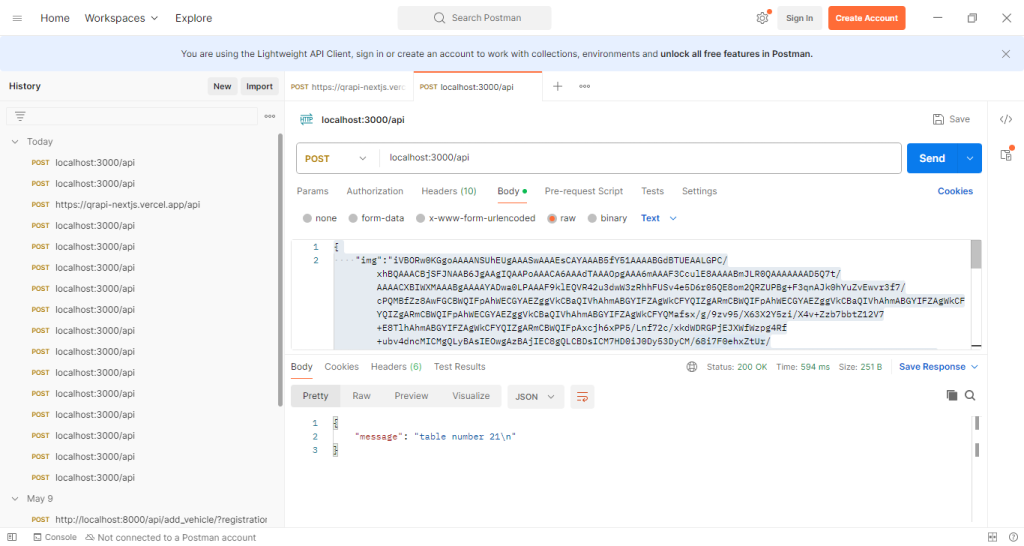Open the response Cookies tab
The width and height of the screenshot is (1024, 546).
[x=342, y=367]
